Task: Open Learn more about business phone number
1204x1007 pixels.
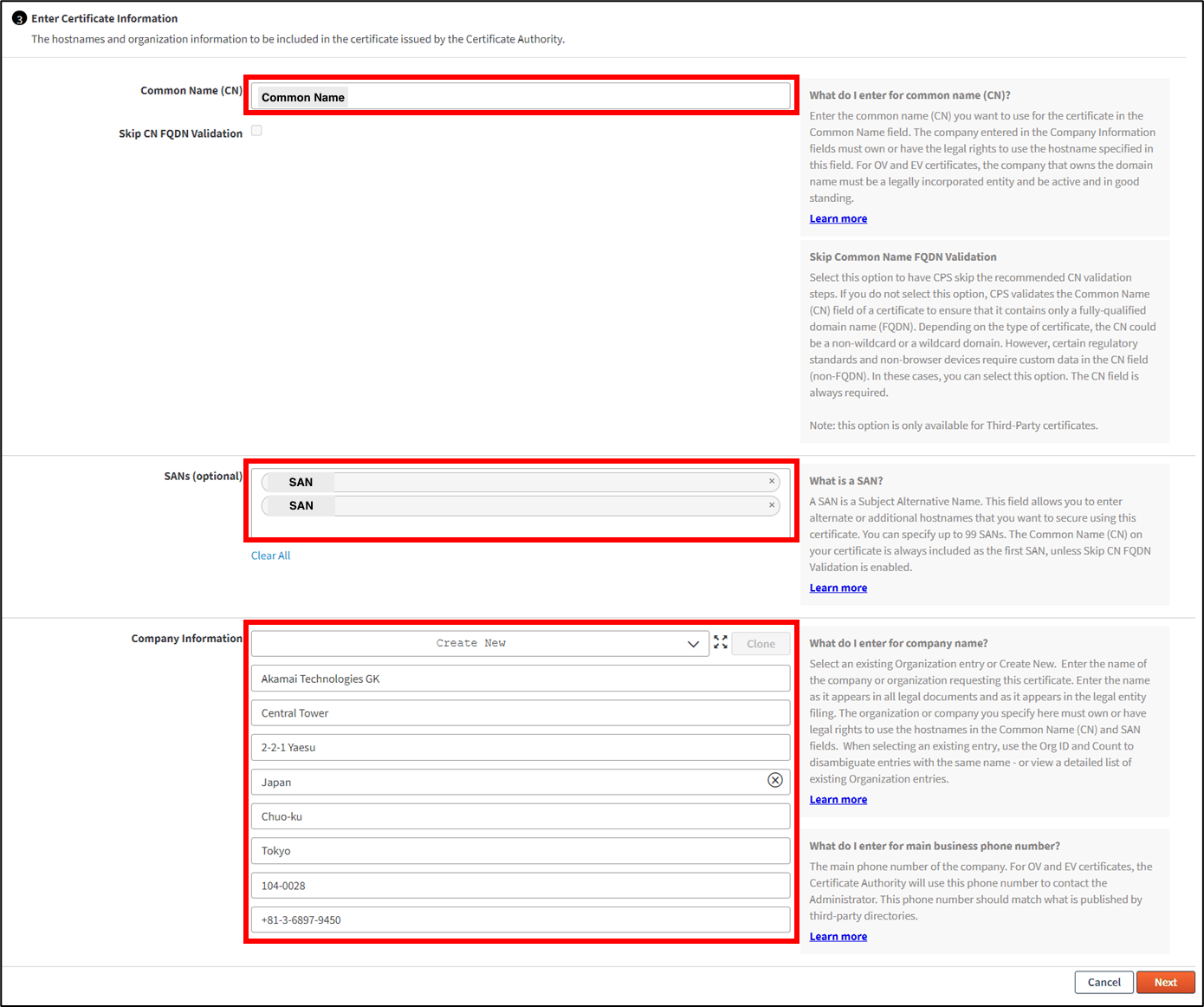Action: [x=838, y=937]
